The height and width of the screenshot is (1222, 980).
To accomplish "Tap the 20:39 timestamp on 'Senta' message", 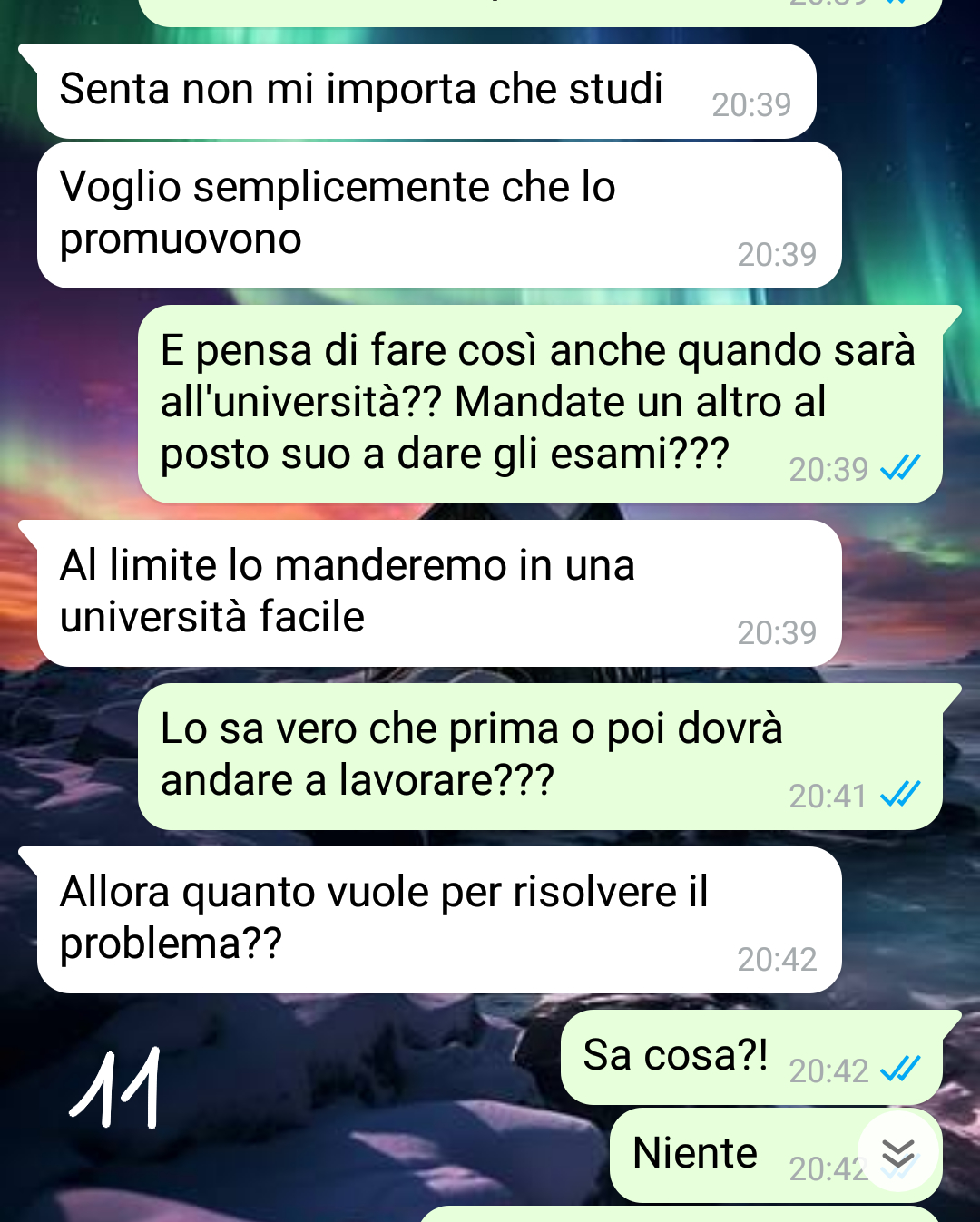I will click(x=751, y=105).
